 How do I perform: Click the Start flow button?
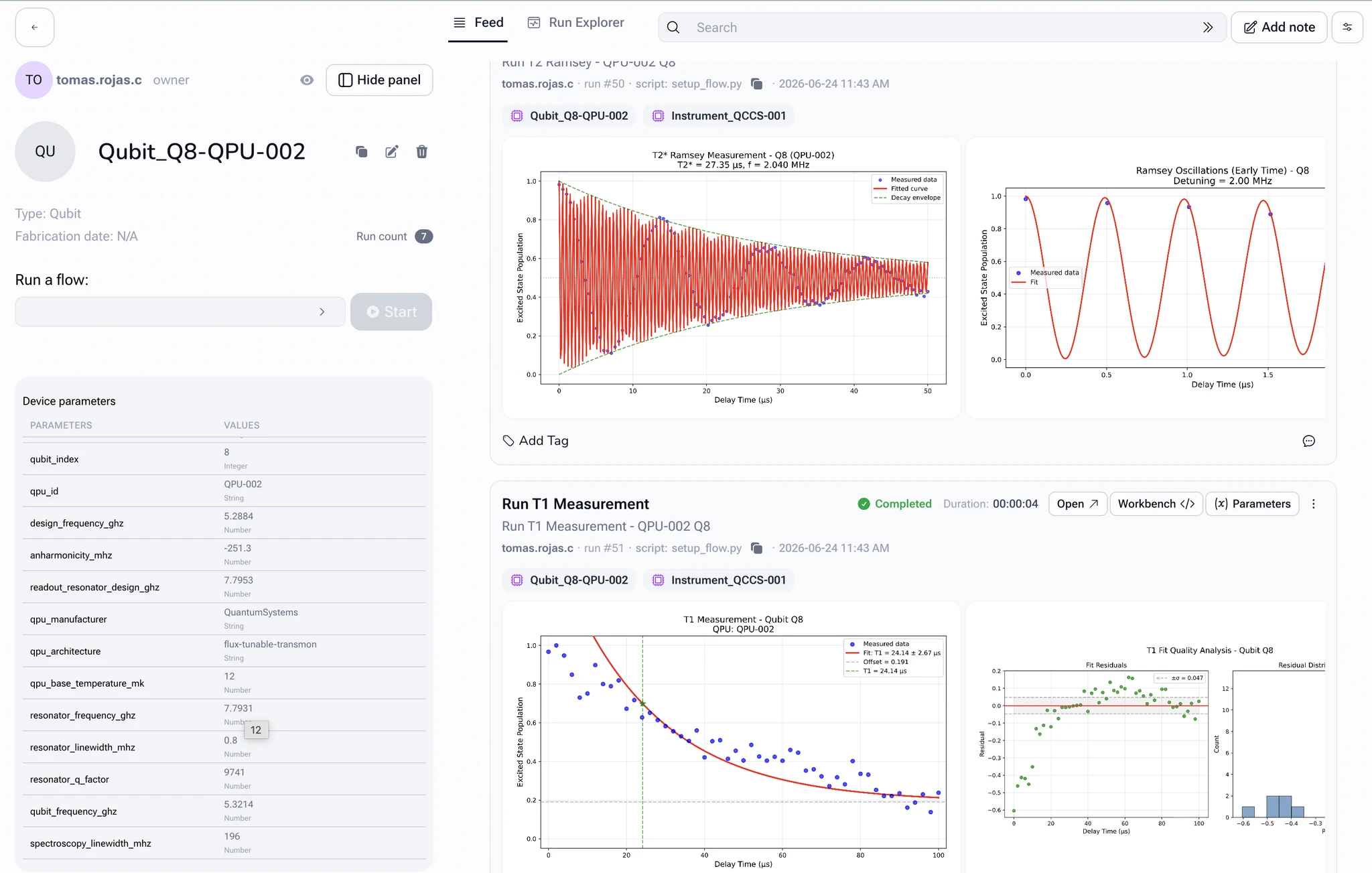391,312
